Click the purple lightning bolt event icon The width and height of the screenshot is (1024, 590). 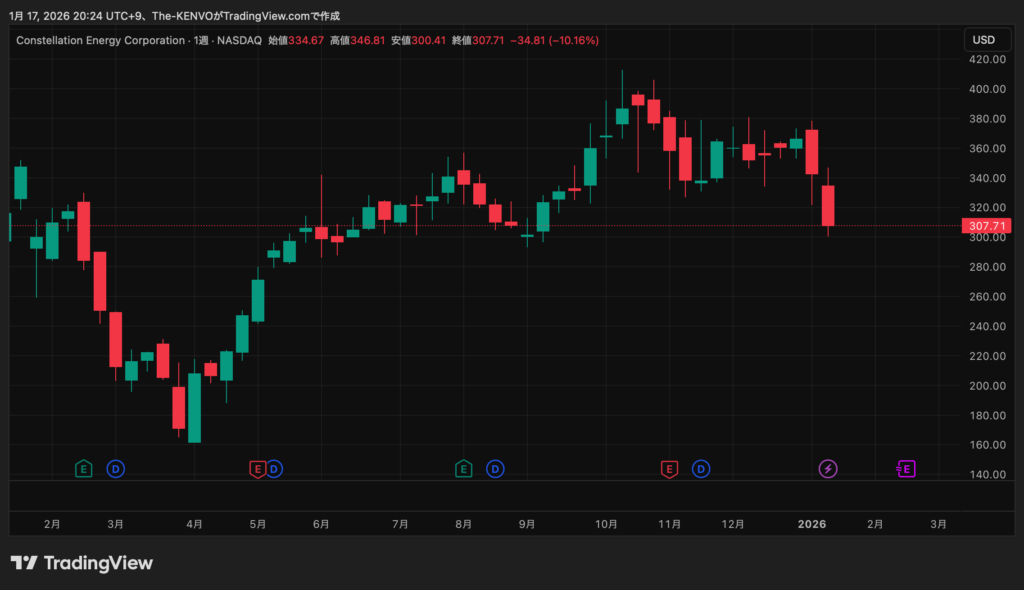(828, 468)
